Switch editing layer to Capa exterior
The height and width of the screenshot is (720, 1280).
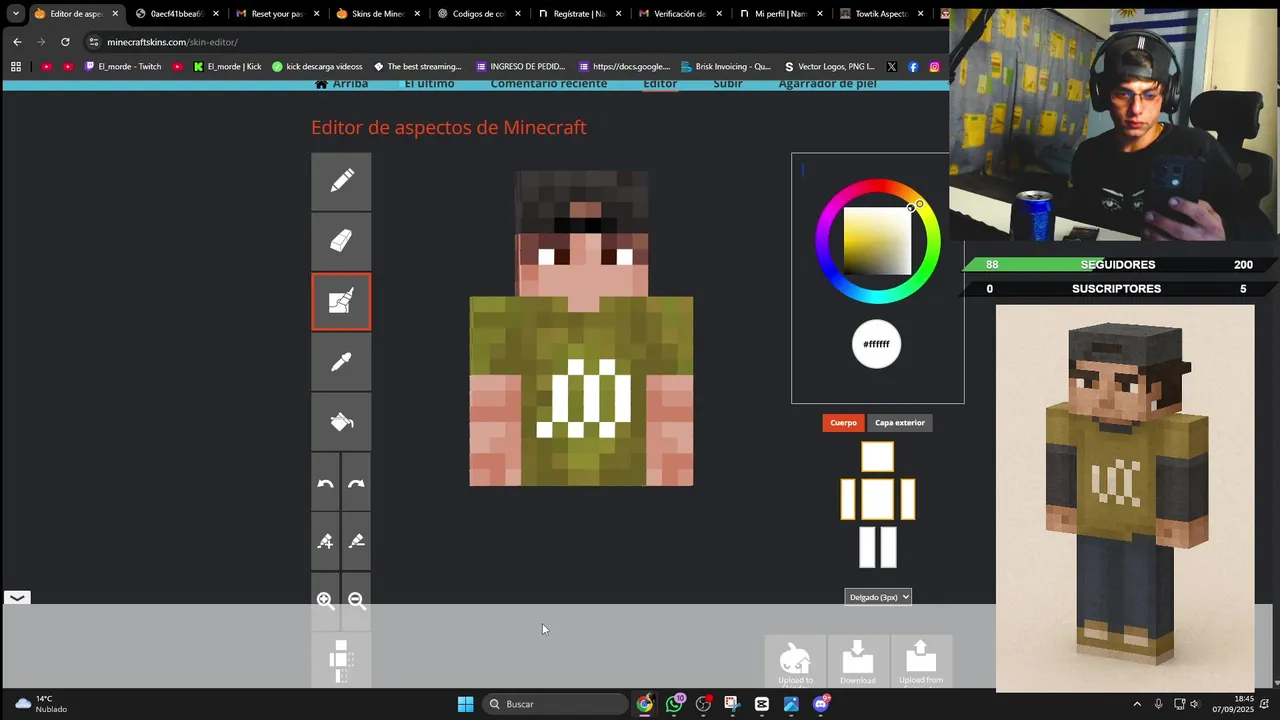tap(900, 423)
